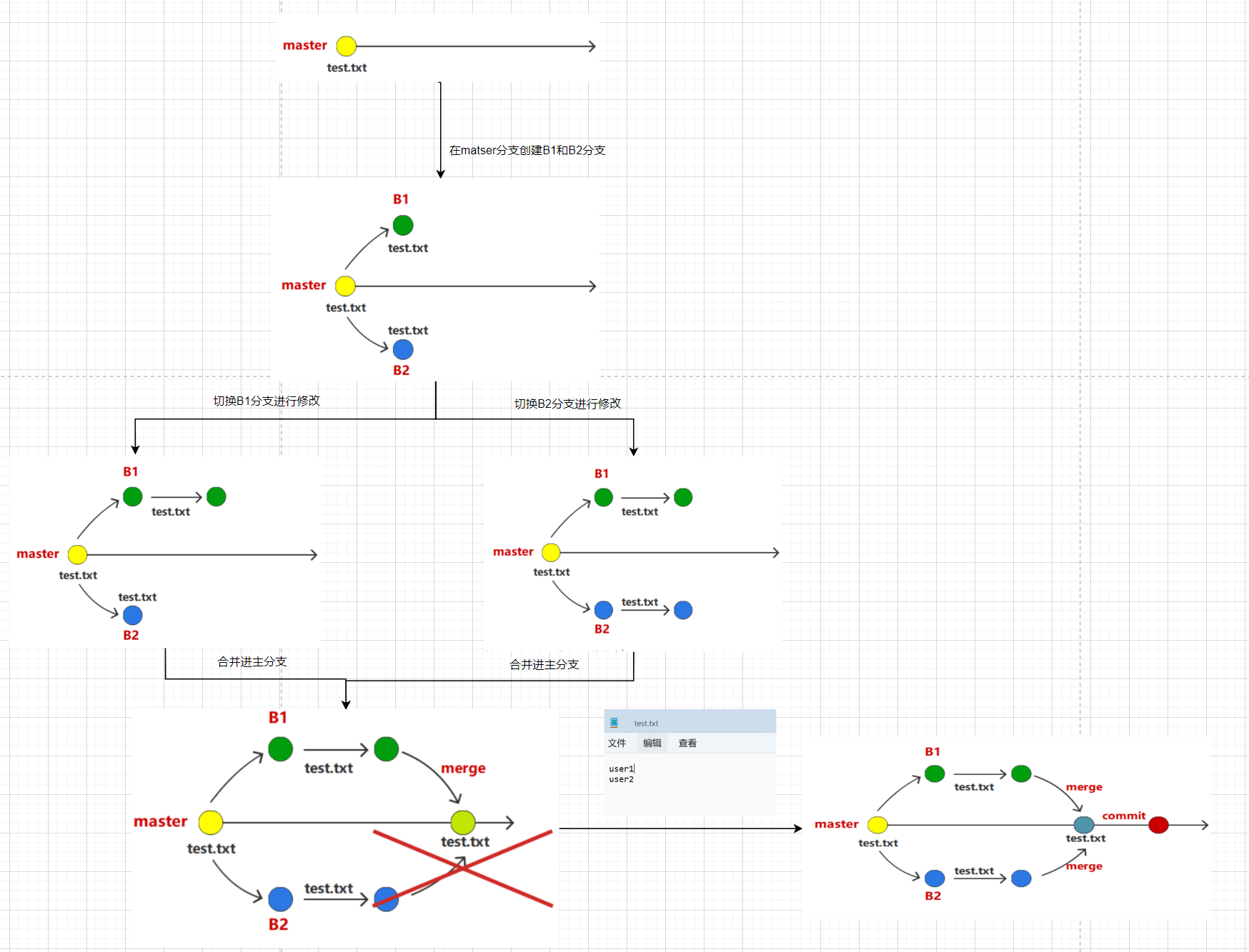Select the final diagram image containing the commit node
Image resolution: width=1249 pixels, height=952 pixels.
point(1006,828)
